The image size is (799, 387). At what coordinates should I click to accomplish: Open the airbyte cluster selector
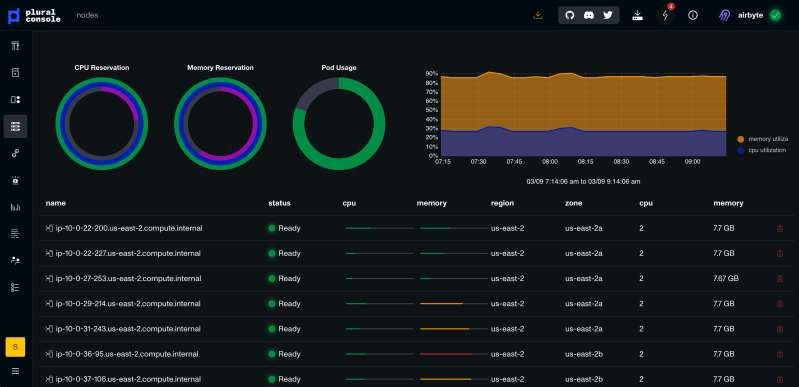point(750,15)
